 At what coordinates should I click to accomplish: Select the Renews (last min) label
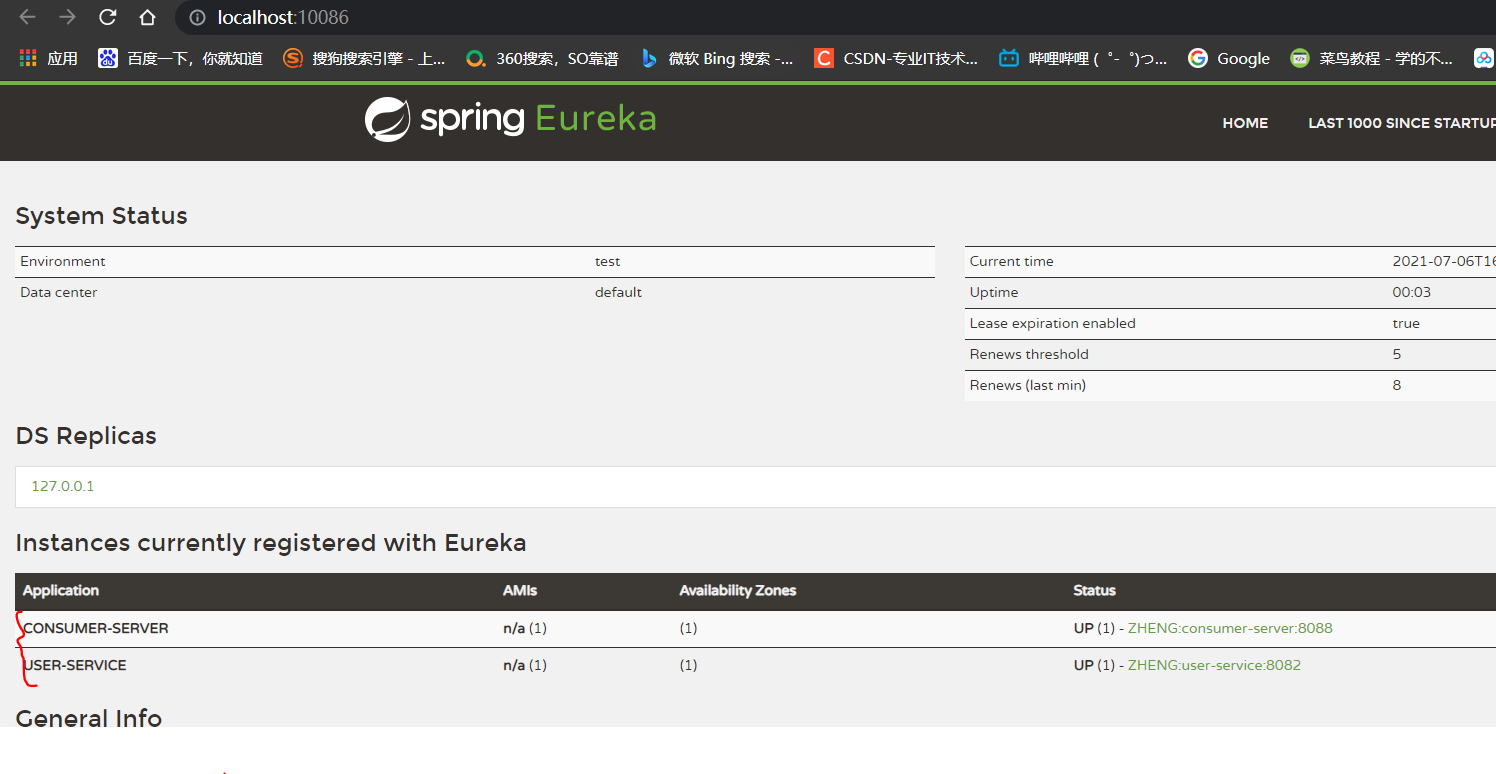tap(1027, 385)
